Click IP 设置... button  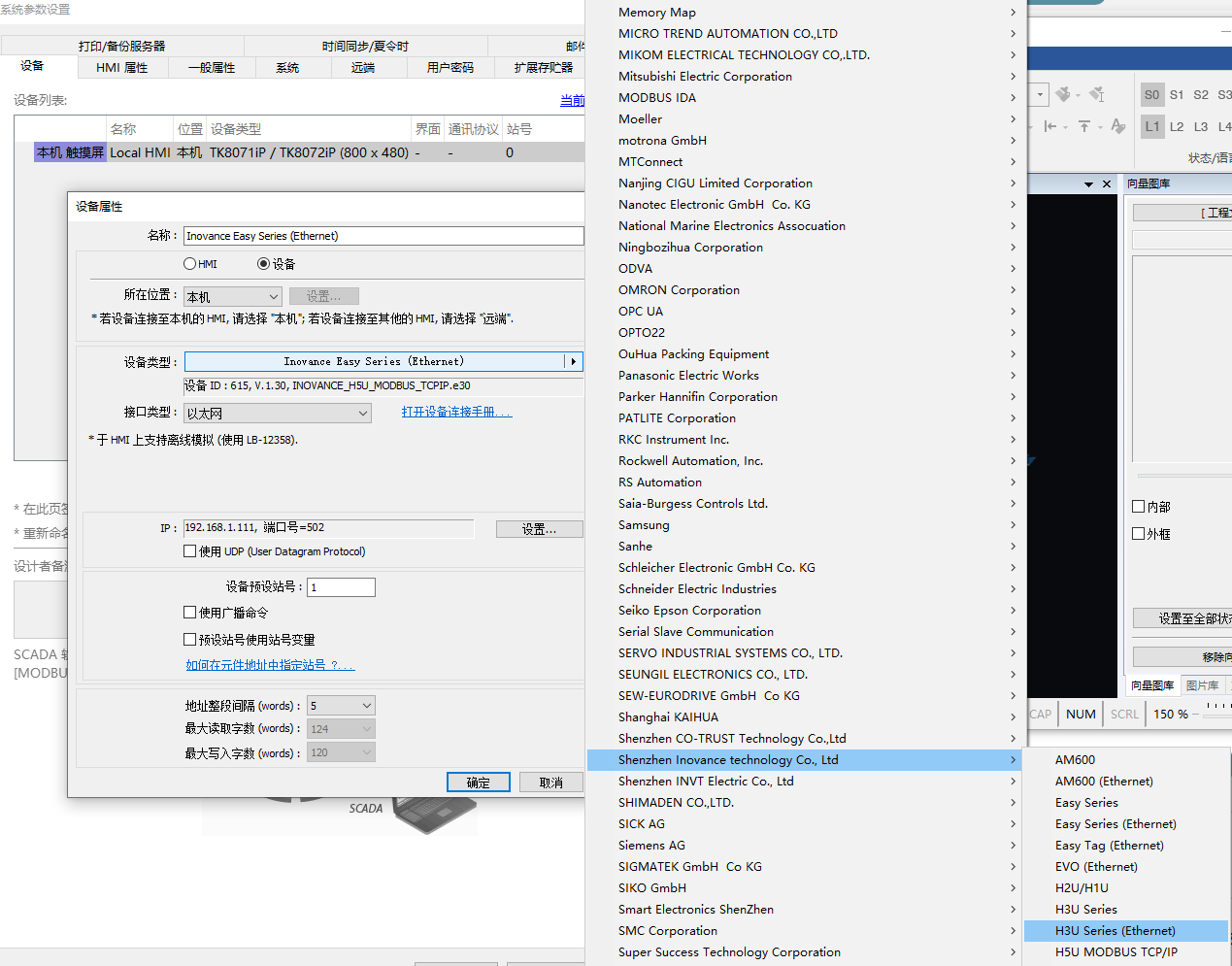tap(540, 529)
